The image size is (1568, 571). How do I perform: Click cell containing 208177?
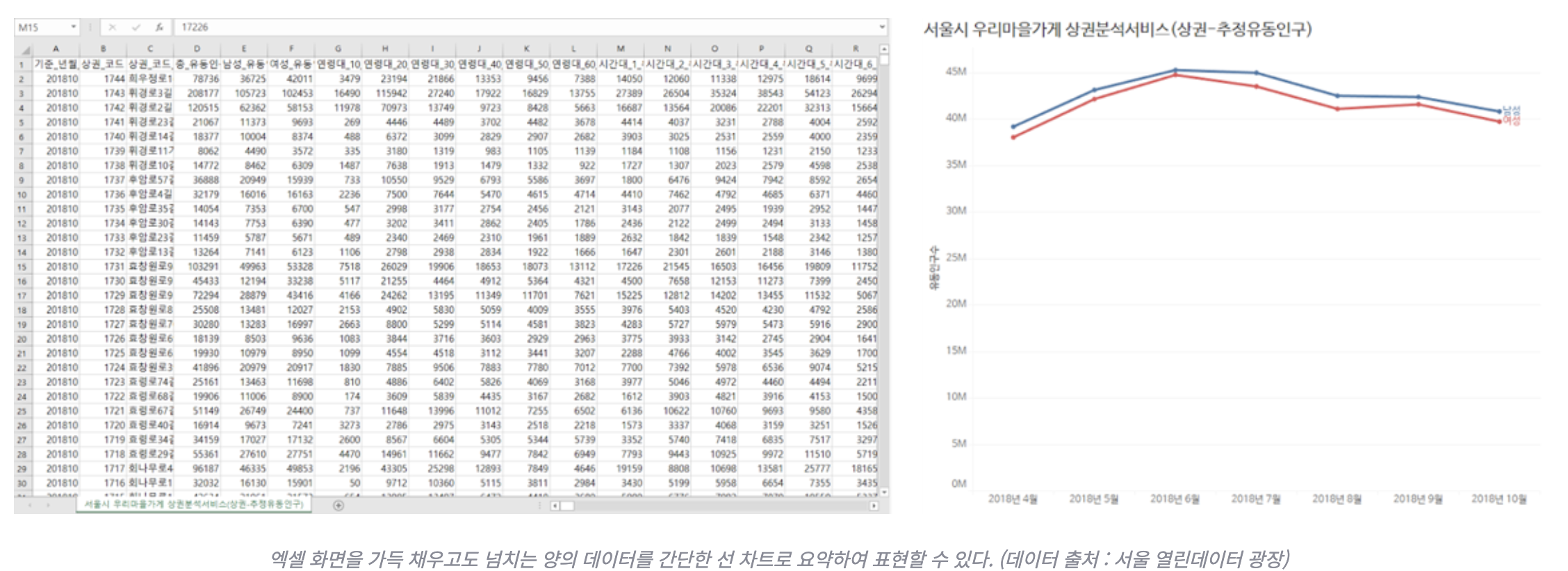tap(197, 94)
